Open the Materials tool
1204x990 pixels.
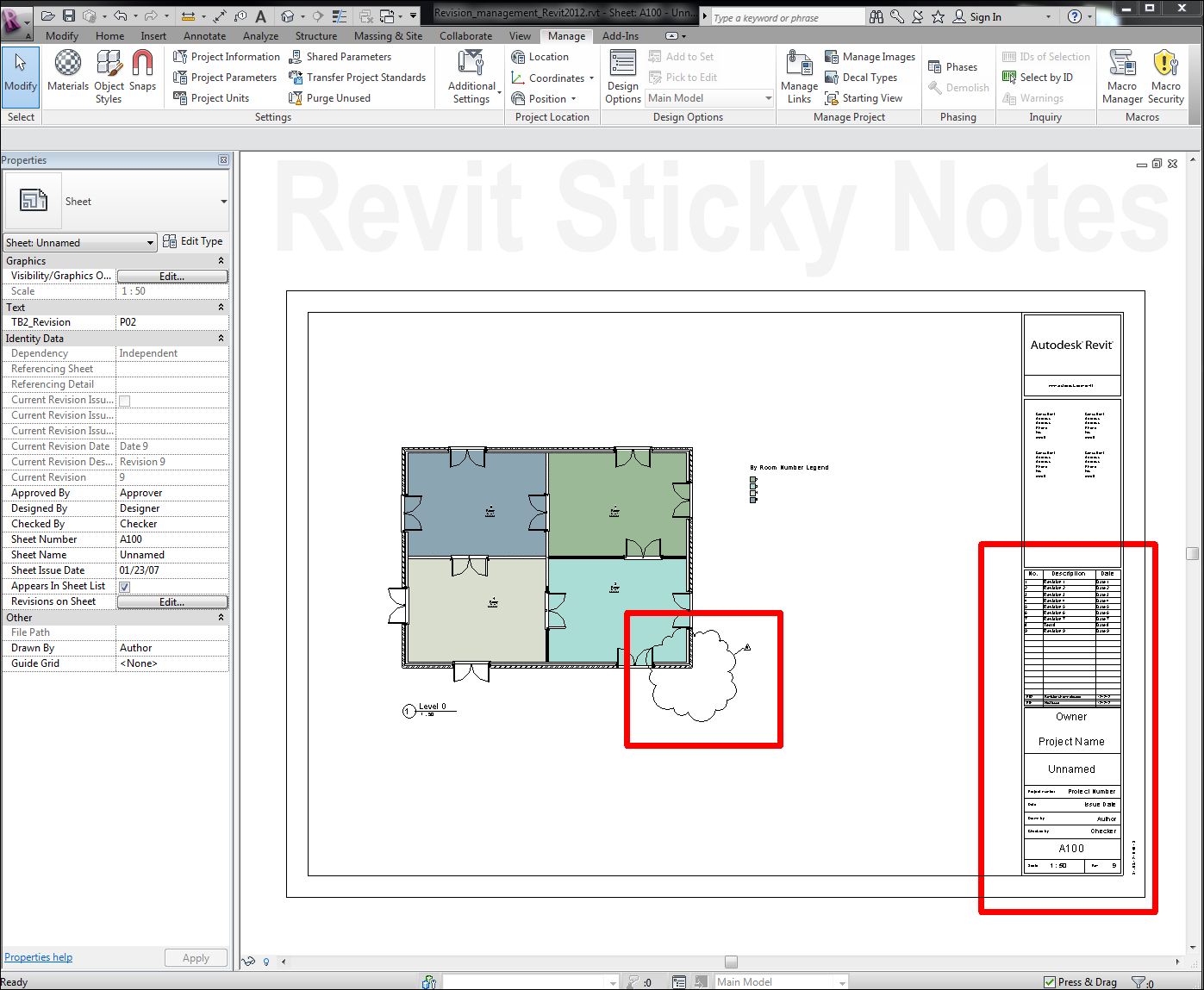[x=68, y=71]
